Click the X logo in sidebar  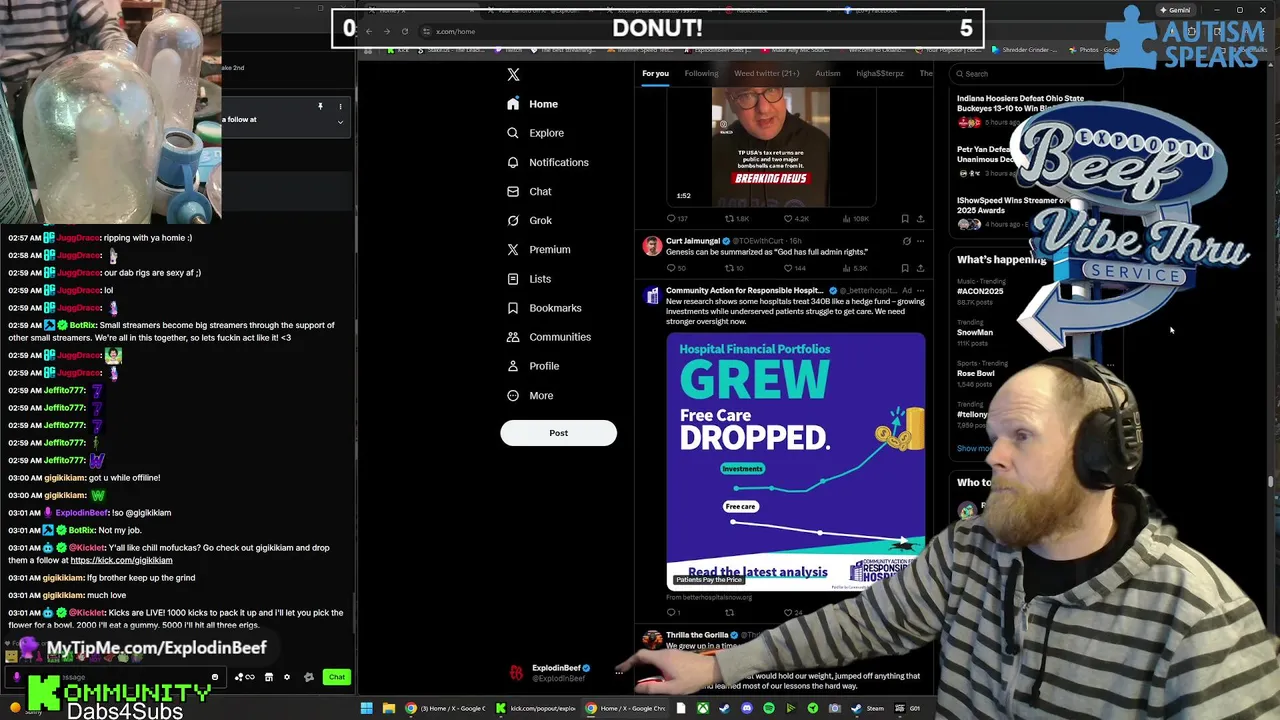pyautogui.click(x=513, y=75)
